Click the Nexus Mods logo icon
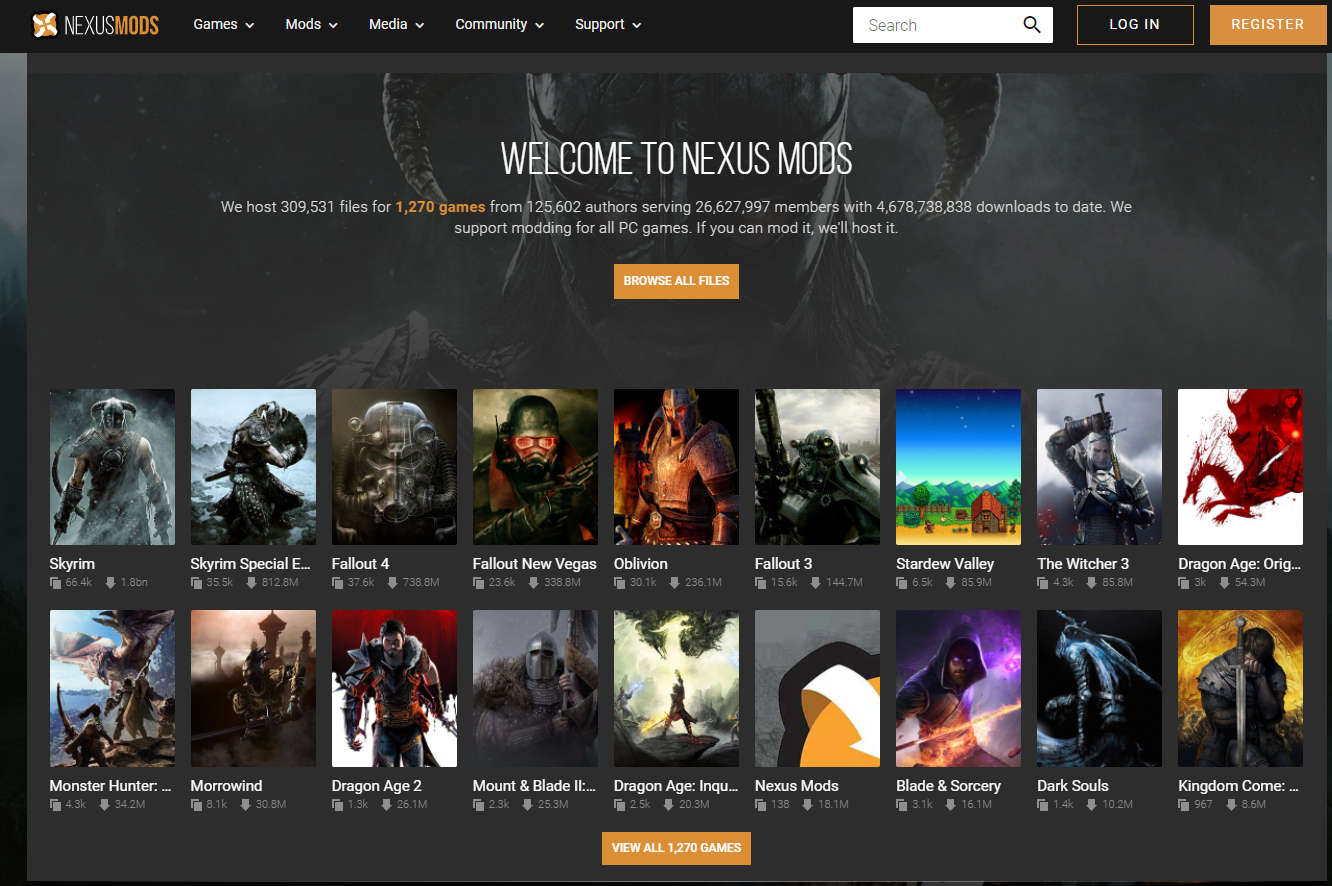The image size is (1332, 886). pos(44,25)
